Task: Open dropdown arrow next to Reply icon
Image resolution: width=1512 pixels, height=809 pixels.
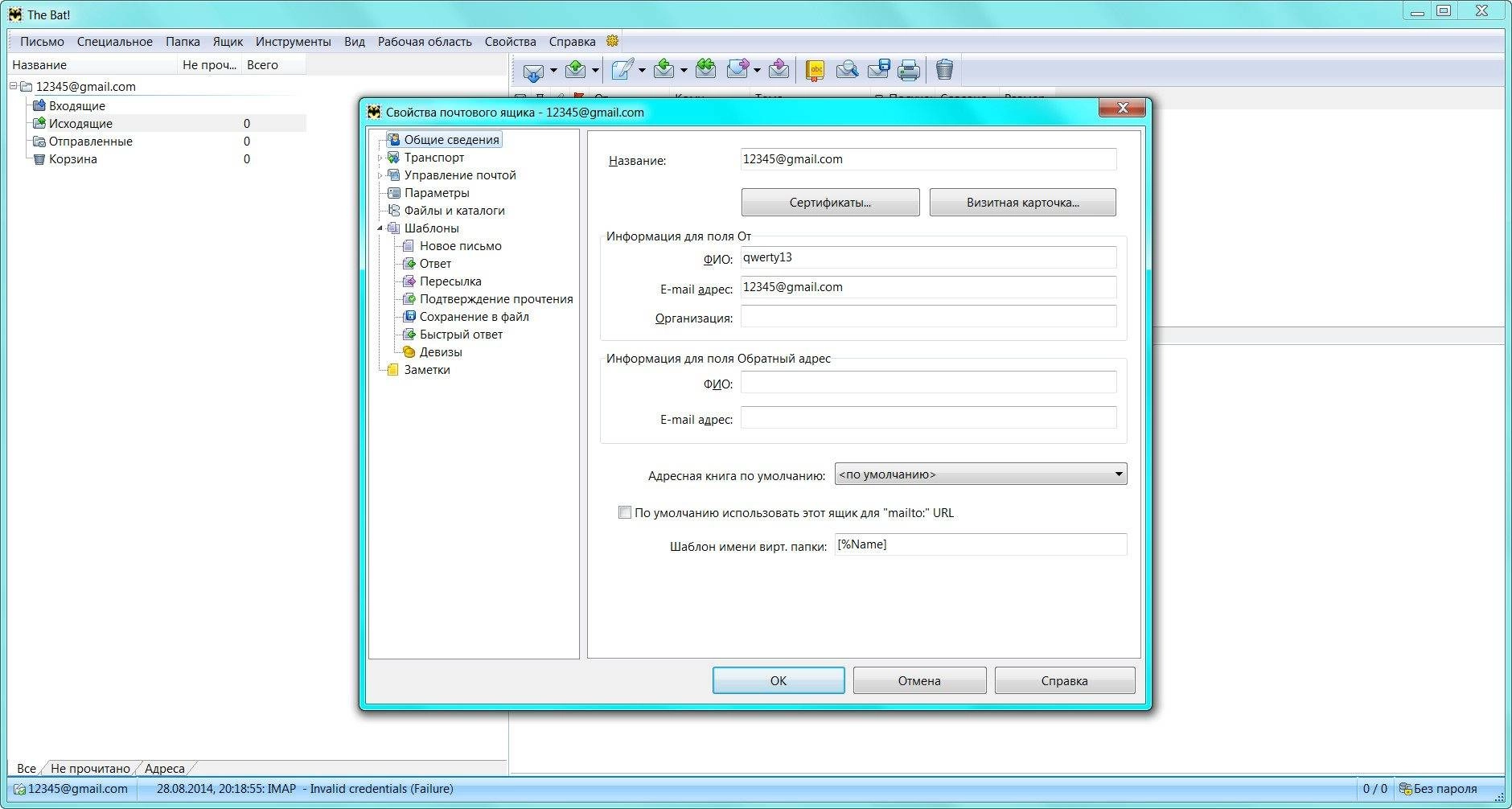Action: tap(684, 71)
